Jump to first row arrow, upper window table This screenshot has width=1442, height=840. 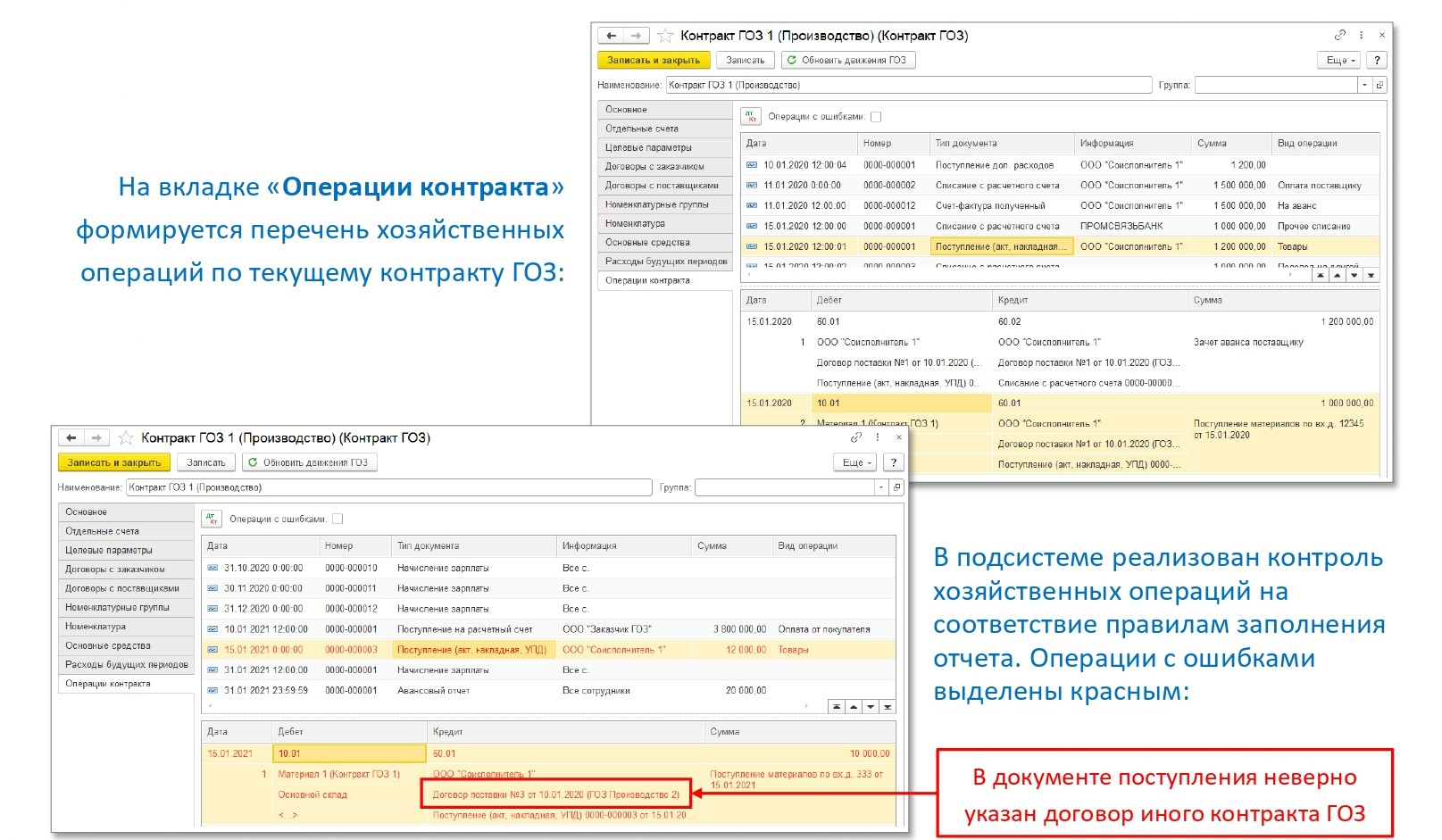click(x=1320, y=275)
